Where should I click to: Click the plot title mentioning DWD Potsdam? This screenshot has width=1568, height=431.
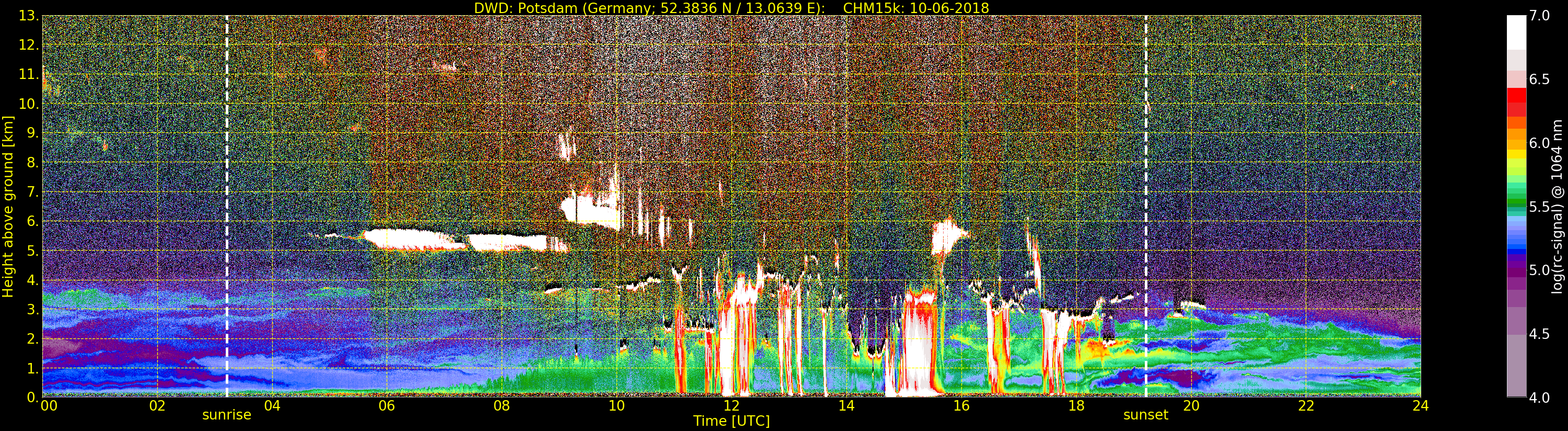(731, 8)
